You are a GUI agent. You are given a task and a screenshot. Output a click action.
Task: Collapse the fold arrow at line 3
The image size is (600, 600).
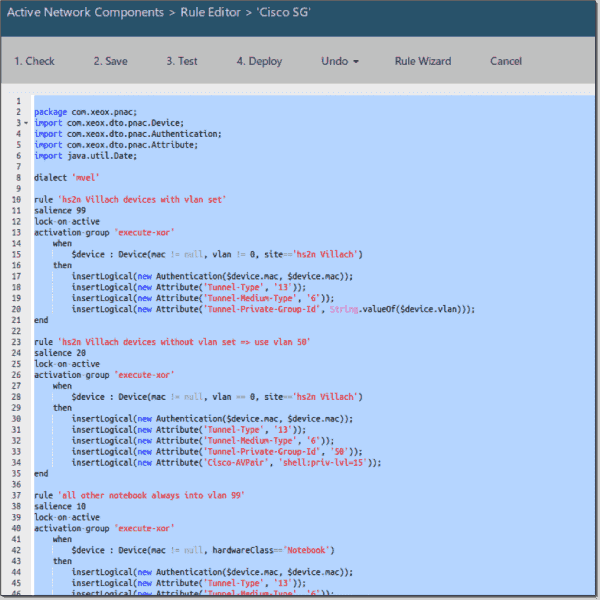point(26,123)
